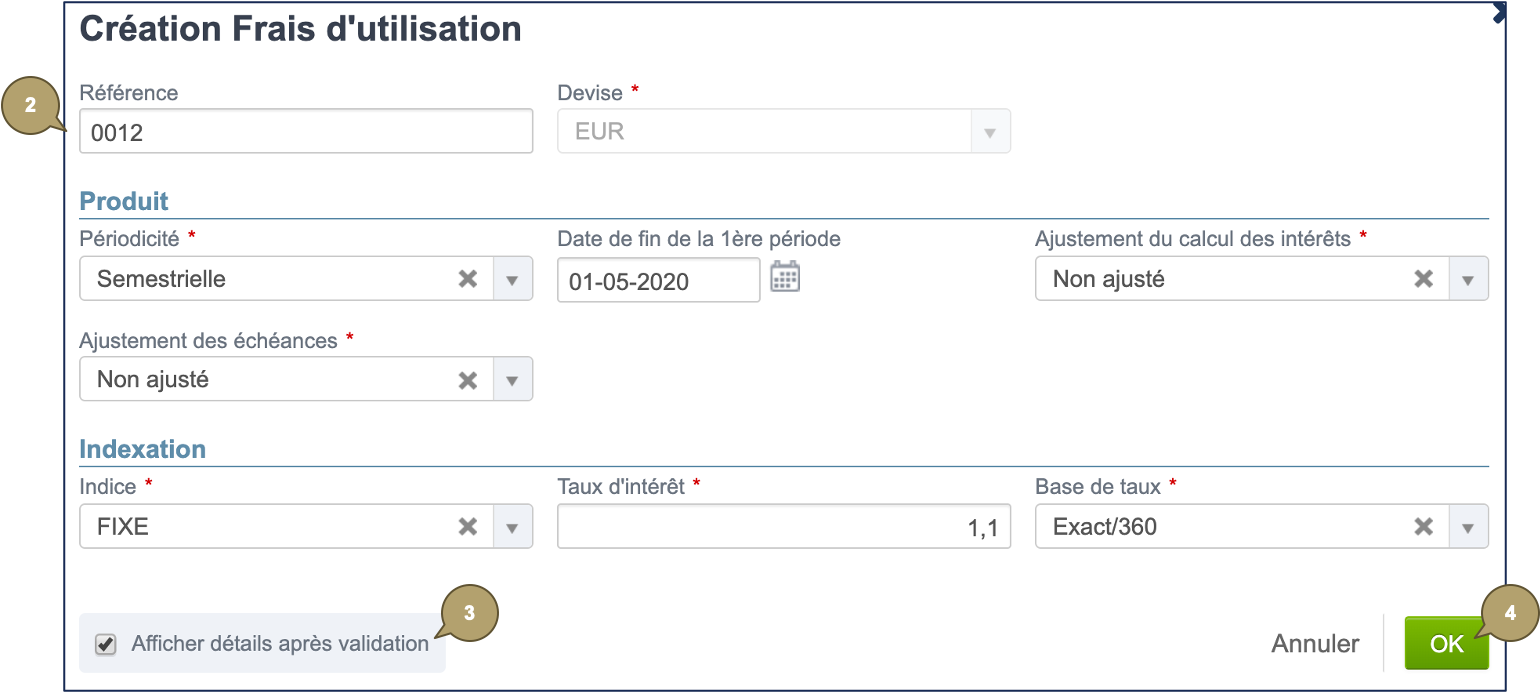Open the Ajustement des échéances dropdown
1540x692 pixels.
(512, 379)
